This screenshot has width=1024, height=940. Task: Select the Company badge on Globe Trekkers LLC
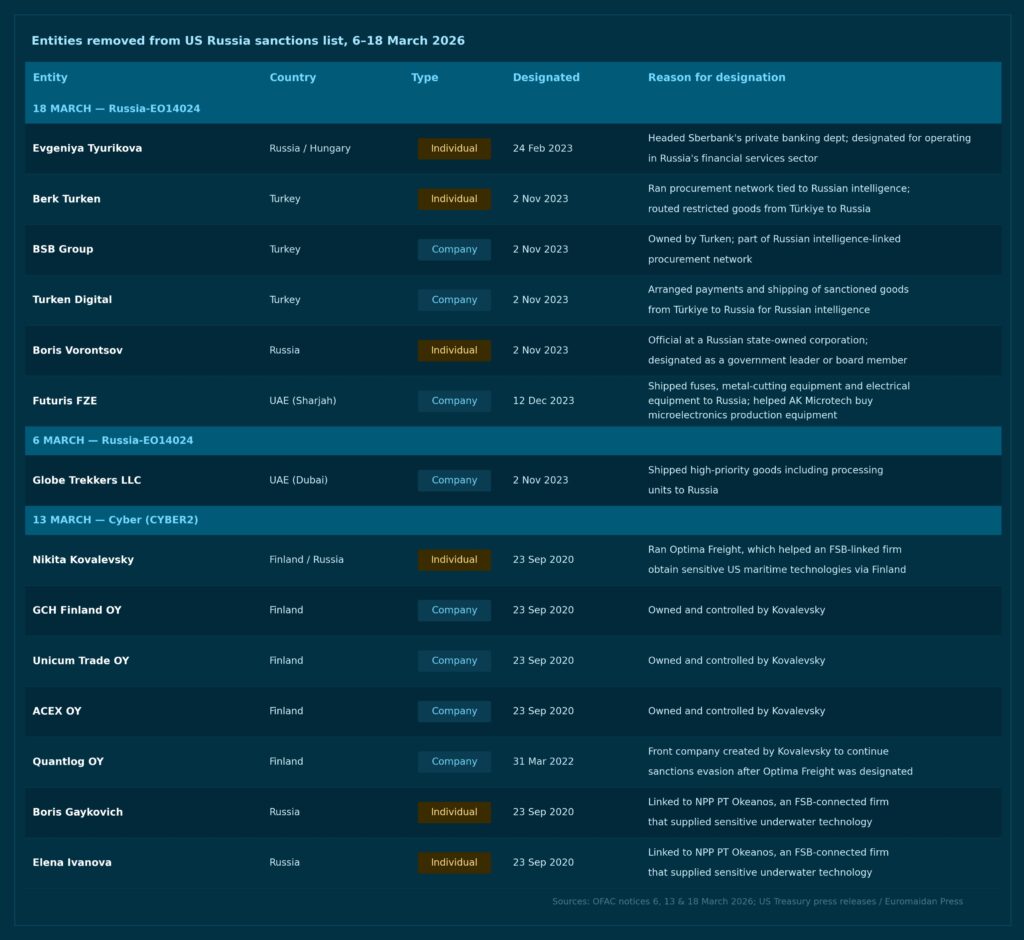[x=454, y=480]
